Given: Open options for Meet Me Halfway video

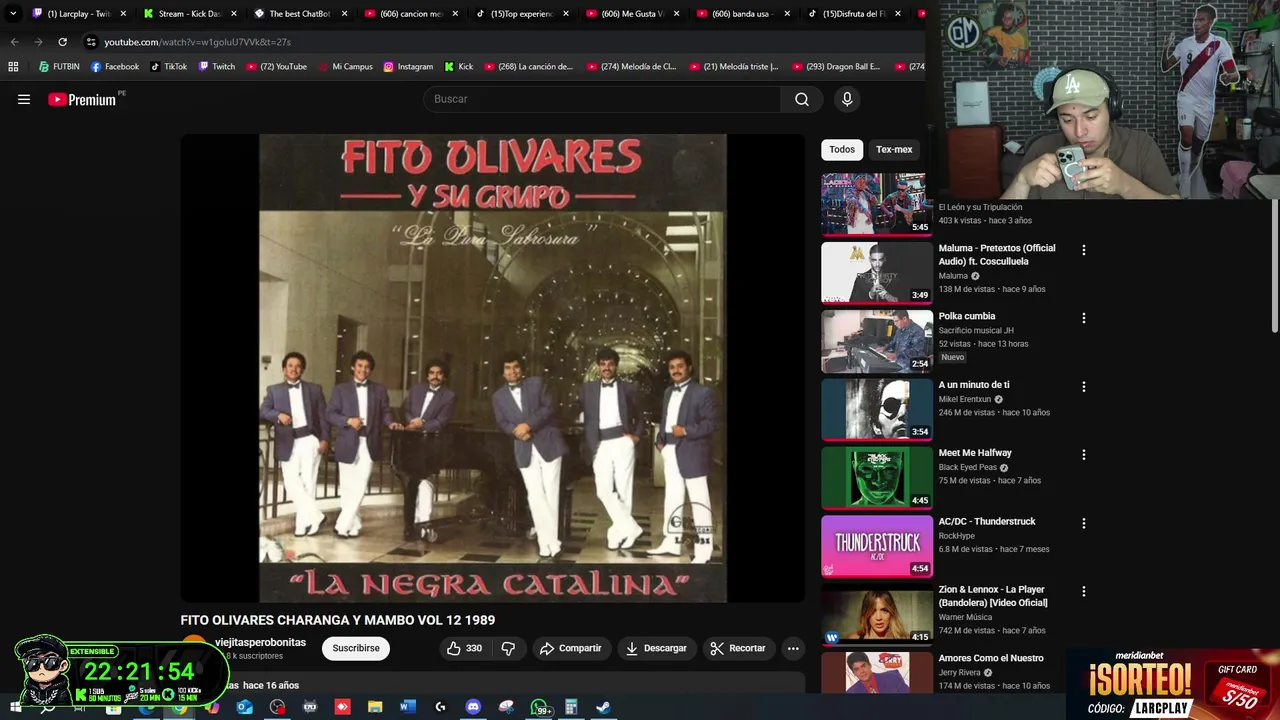Looking at the screenshot, I should click(x=1083, y=454).
